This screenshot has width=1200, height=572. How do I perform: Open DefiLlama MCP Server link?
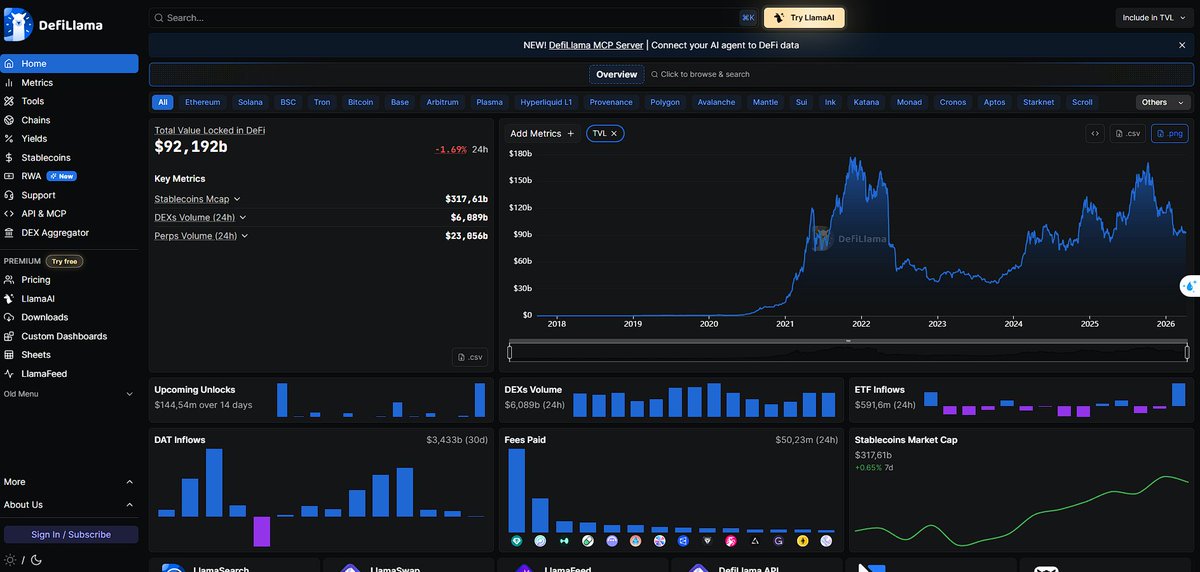[x=596, y=45]
